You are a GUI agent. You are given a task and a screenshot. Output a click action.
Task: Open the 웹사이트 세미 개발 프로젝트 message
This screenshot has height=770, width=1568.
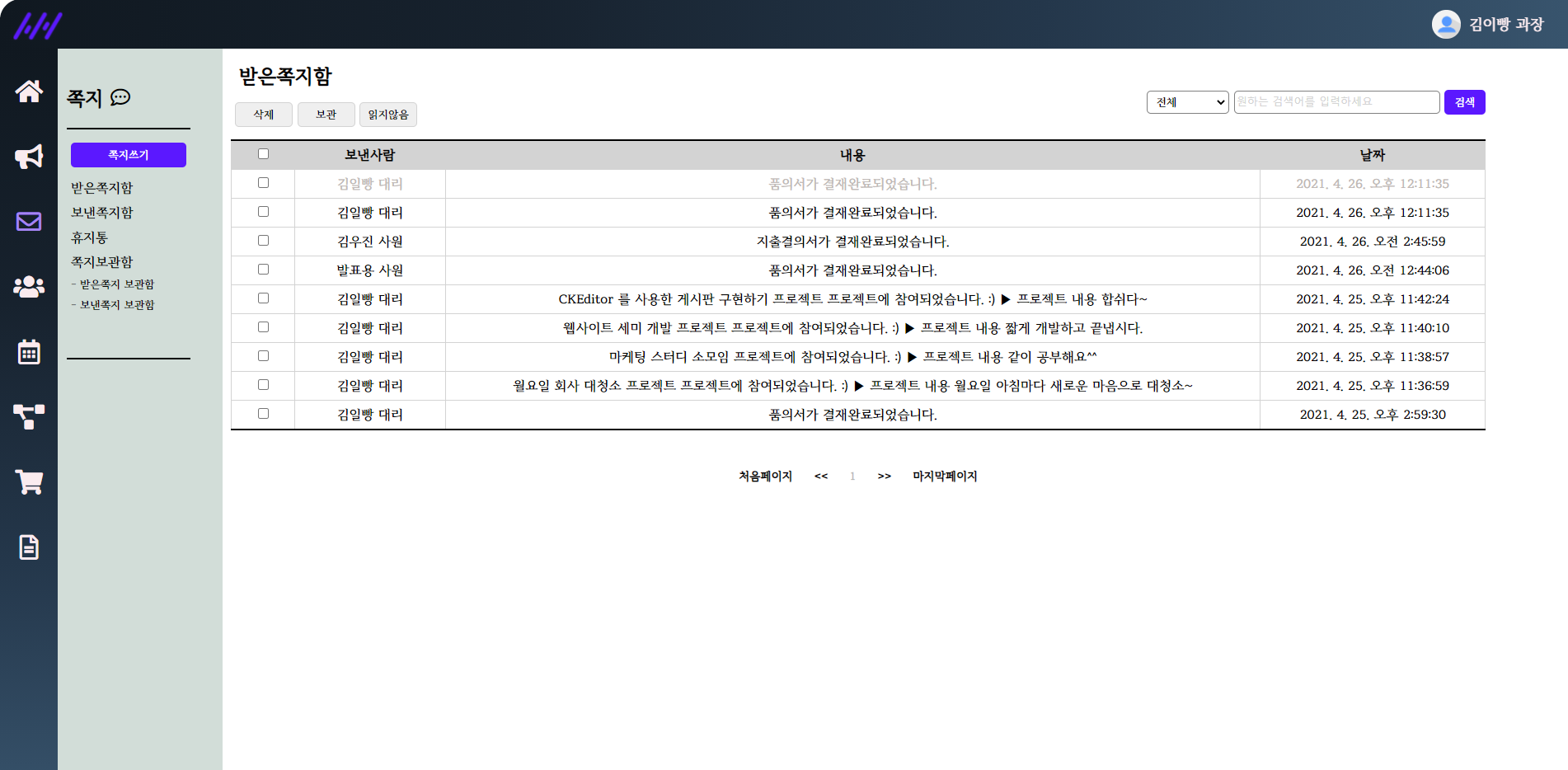pos(852,328)
